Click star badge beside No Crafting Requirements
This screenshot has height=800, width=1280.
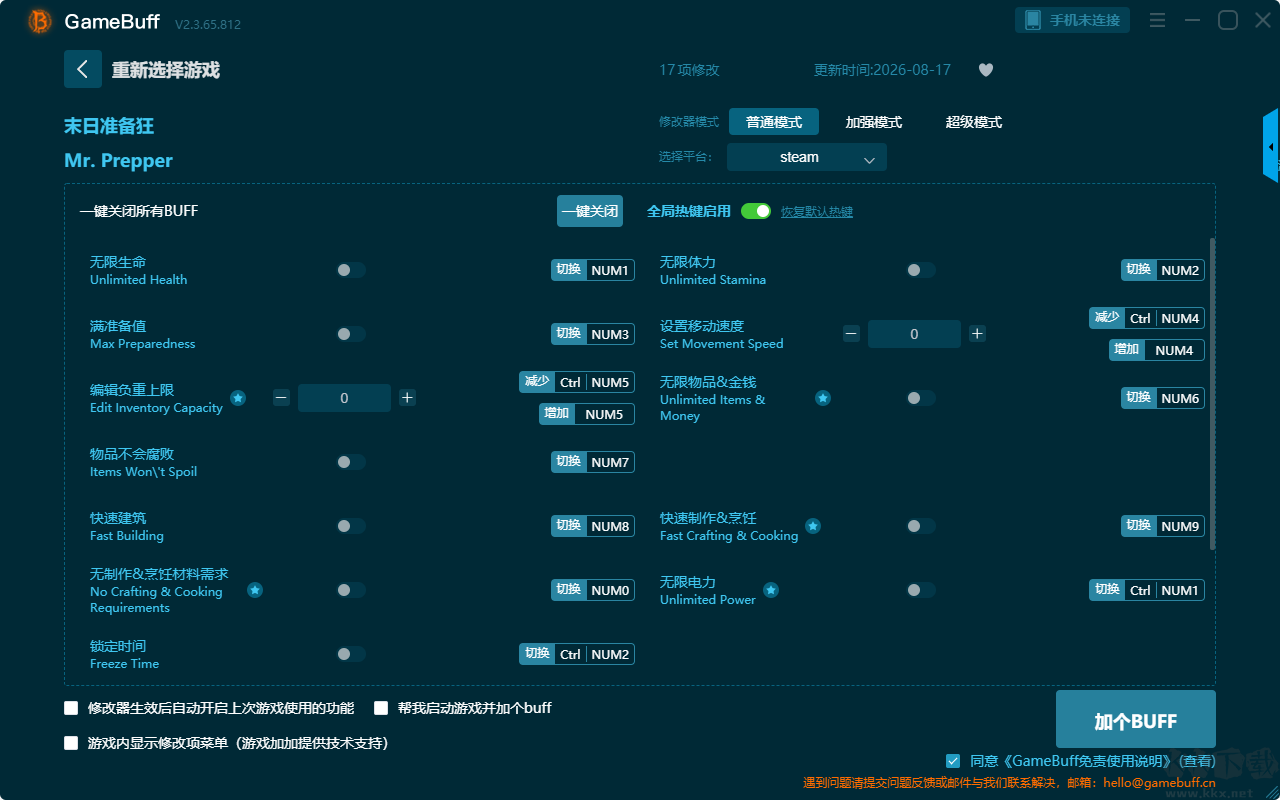255,590
